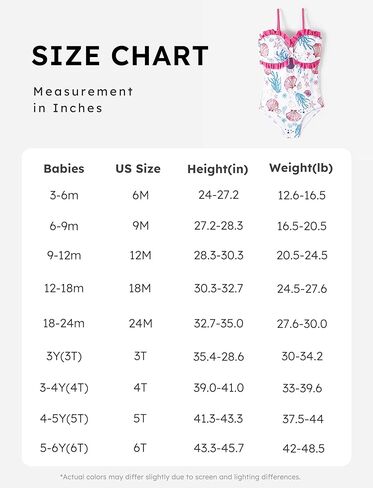This screenshot has width=373, height=488.
Task: Select the US Size column header
Action: 138,169
